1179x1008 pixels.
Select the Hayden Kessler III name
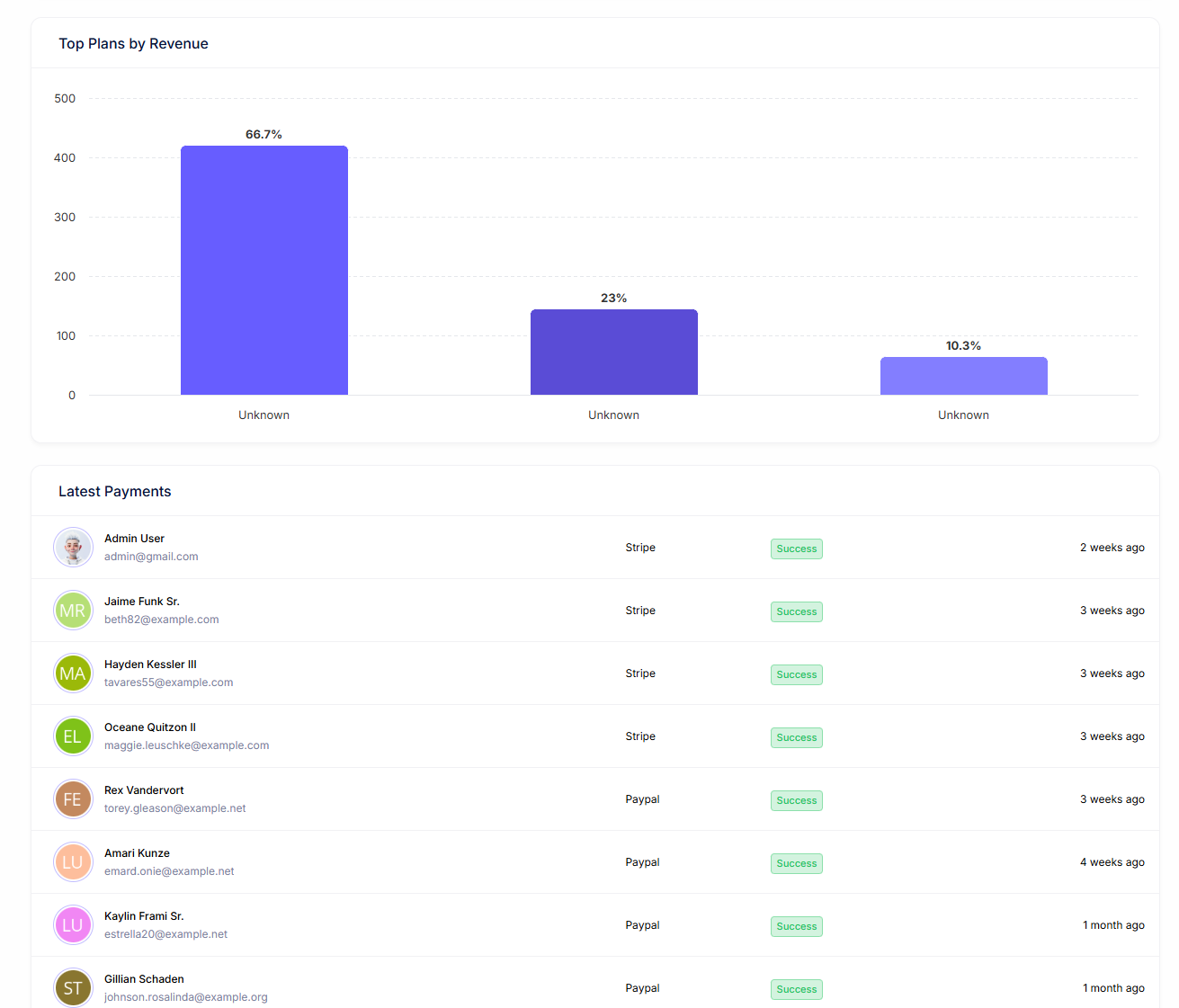click(150, 665)
